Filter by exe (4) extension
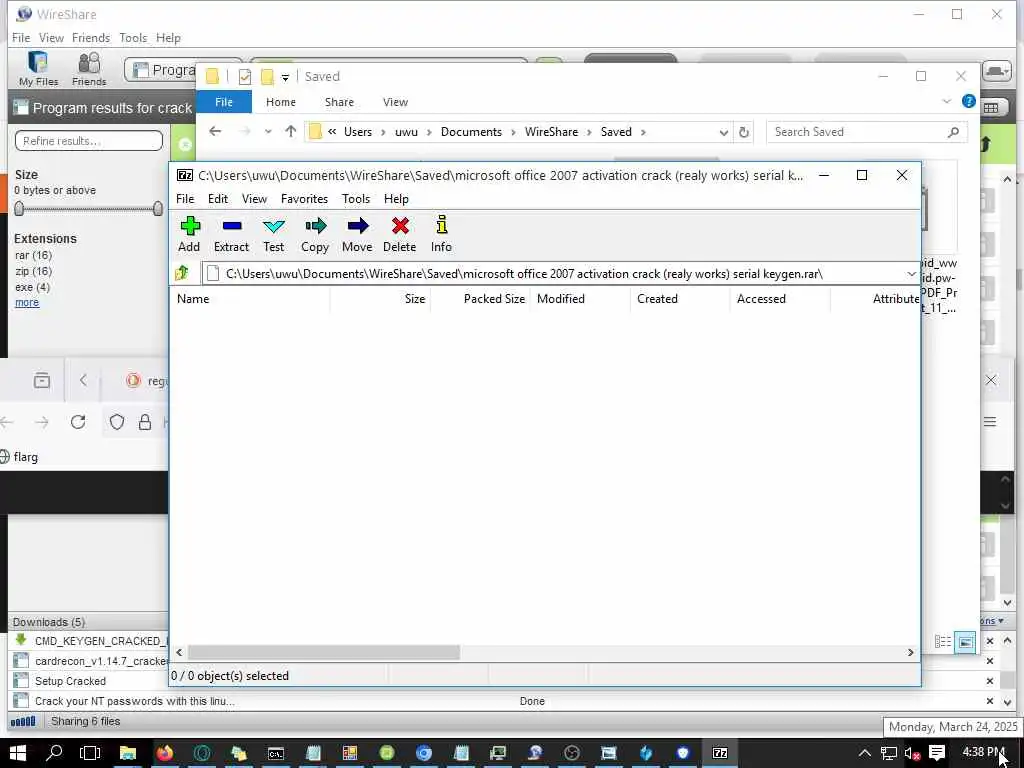Image resolution: width=1024 pixels, height=768 pixels. click(32, 287)
